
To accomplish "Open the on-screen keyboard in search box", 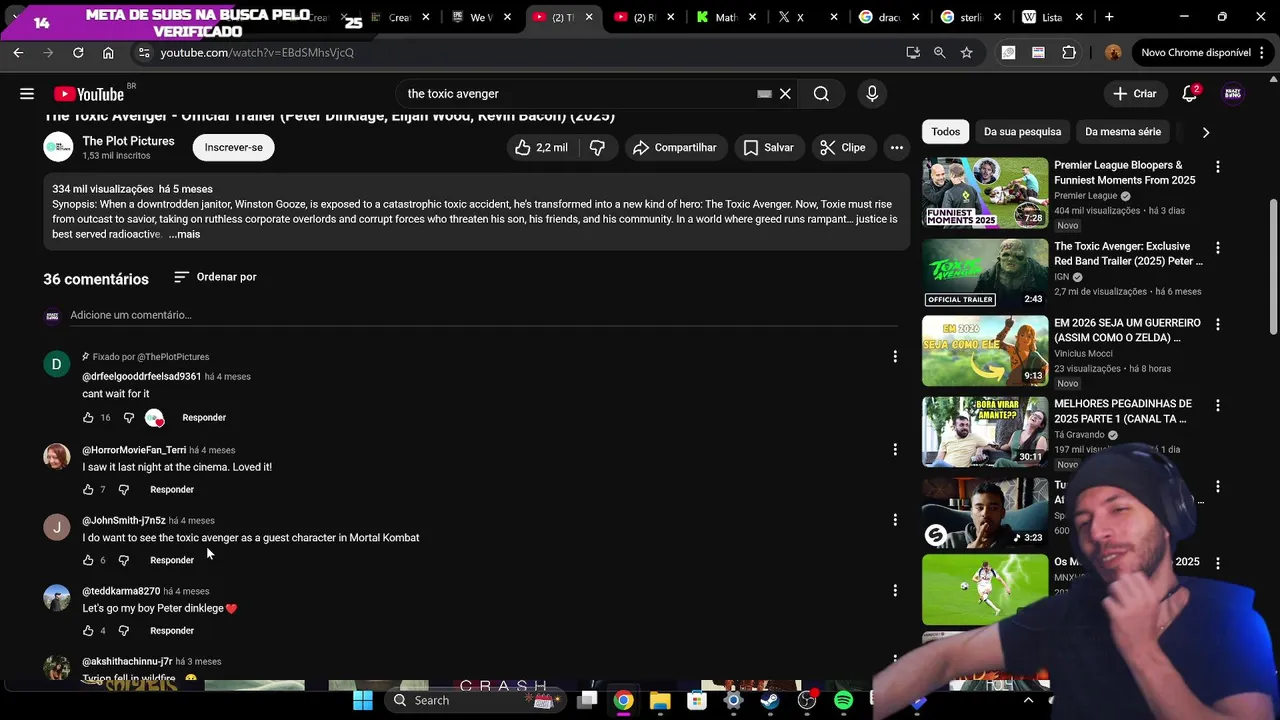I will [764, 94].
